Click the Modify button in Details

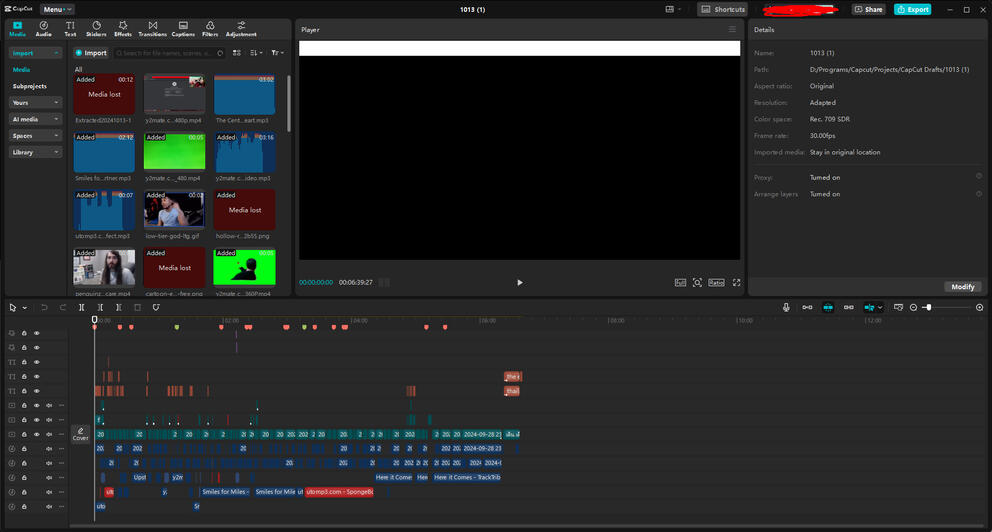tap(962, 287)
